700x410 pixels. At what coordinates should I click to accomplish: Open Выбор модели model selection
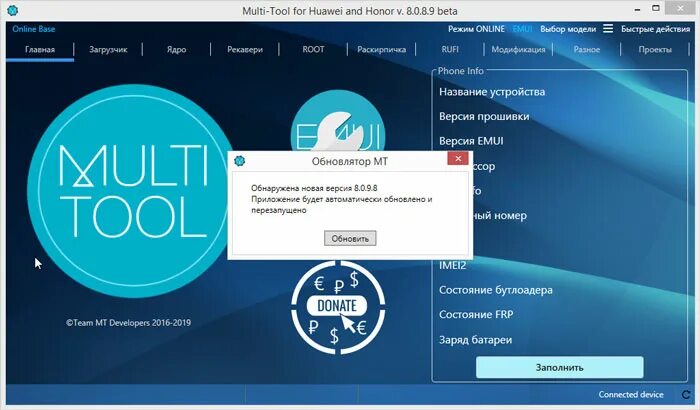pos(568,29)
